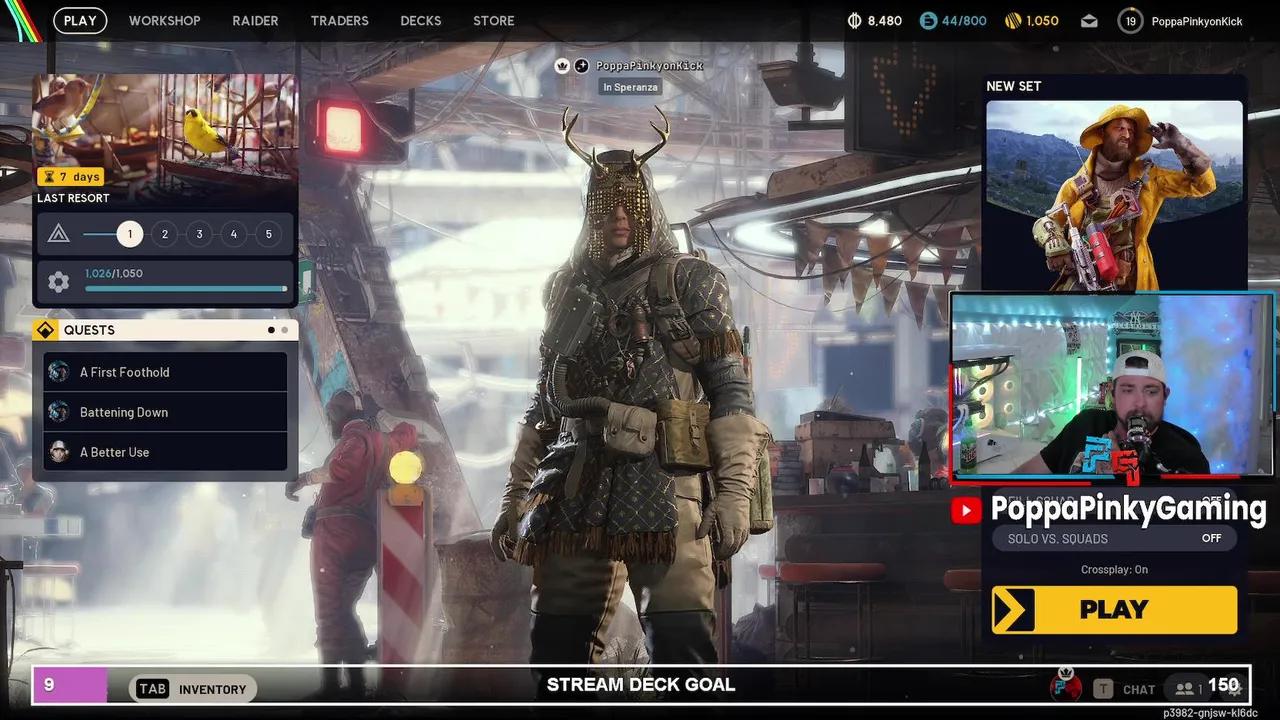Click the A First Foothold quest giver icon
Screen dimensions: 1280x720
point(59,372)
